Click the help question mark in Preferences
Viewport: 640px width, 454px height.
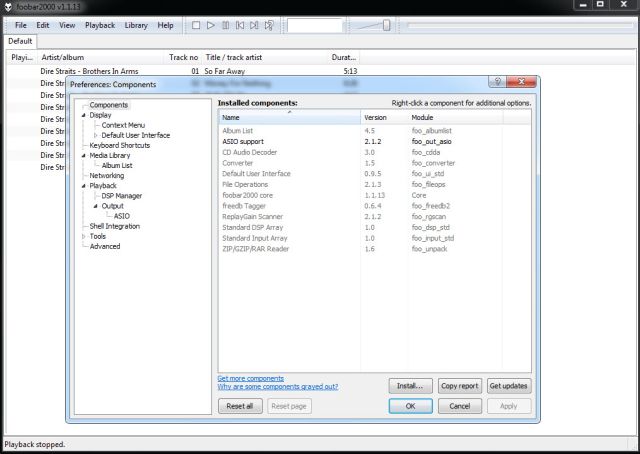point(497,81)
